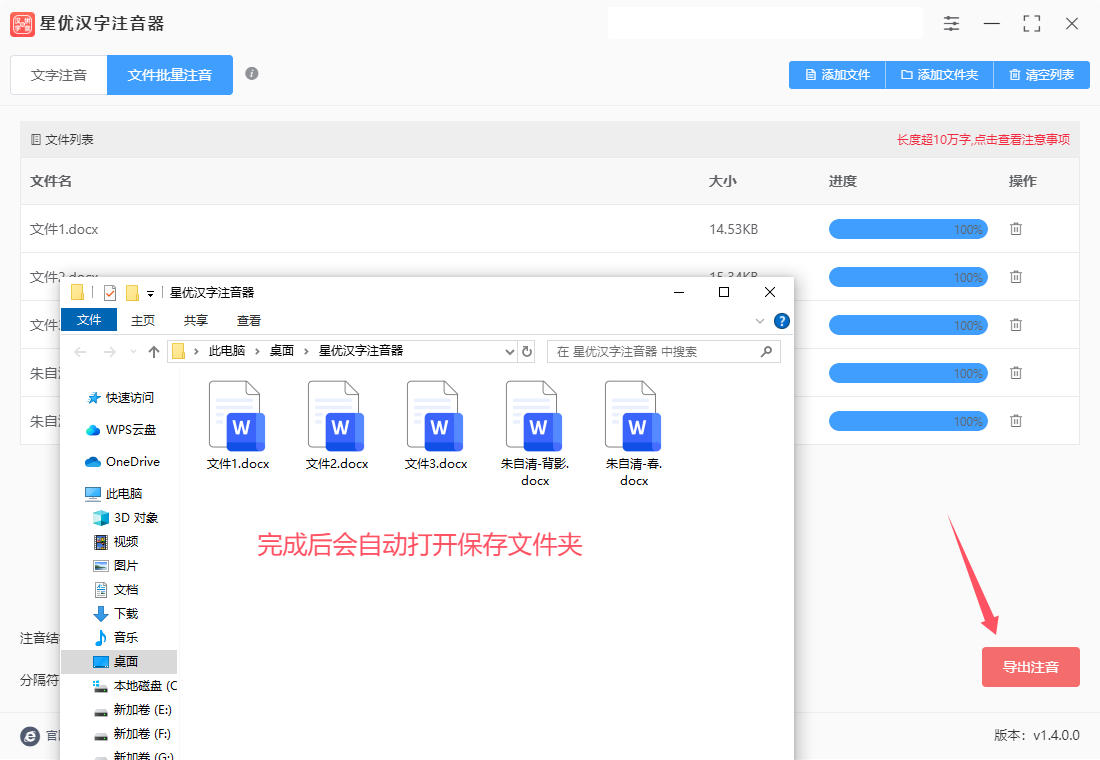This screenshot has height=760, width=1100.
Task: Click the new folder icon in Explorer quick access toolbar
Action: (132, 293)
